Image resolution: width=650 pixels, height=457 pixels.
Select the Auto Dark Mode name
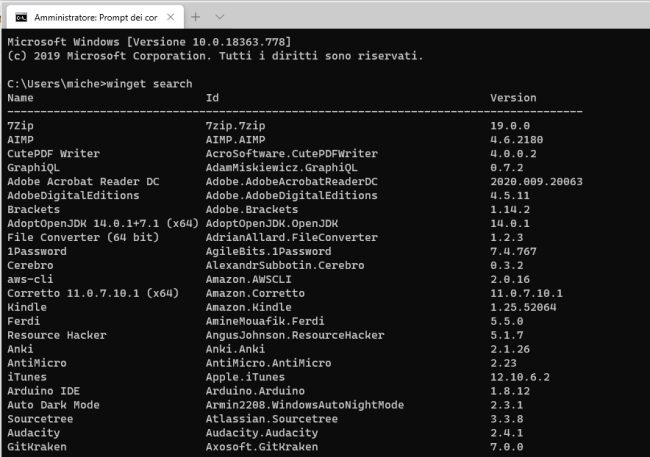point(53,405)
